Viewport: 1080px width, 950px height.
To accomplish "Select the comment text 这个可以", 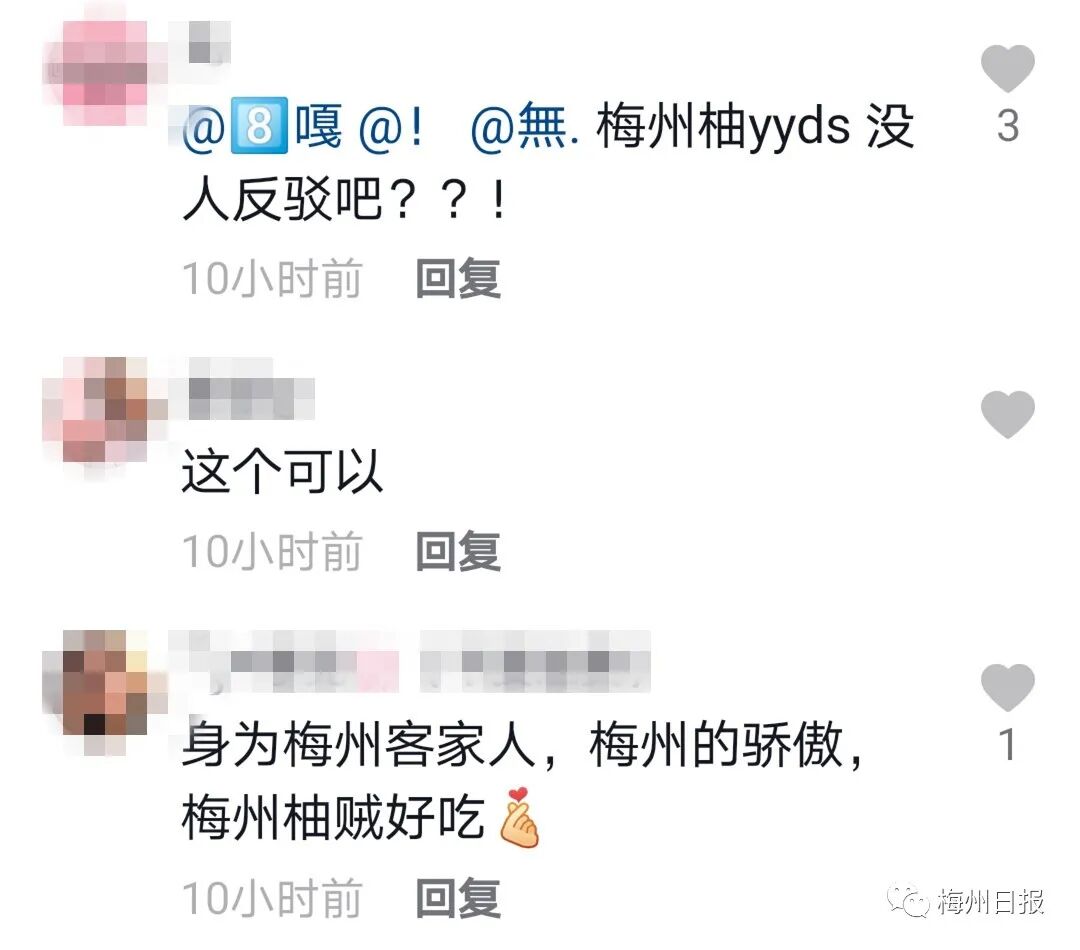I will point(282,471).
